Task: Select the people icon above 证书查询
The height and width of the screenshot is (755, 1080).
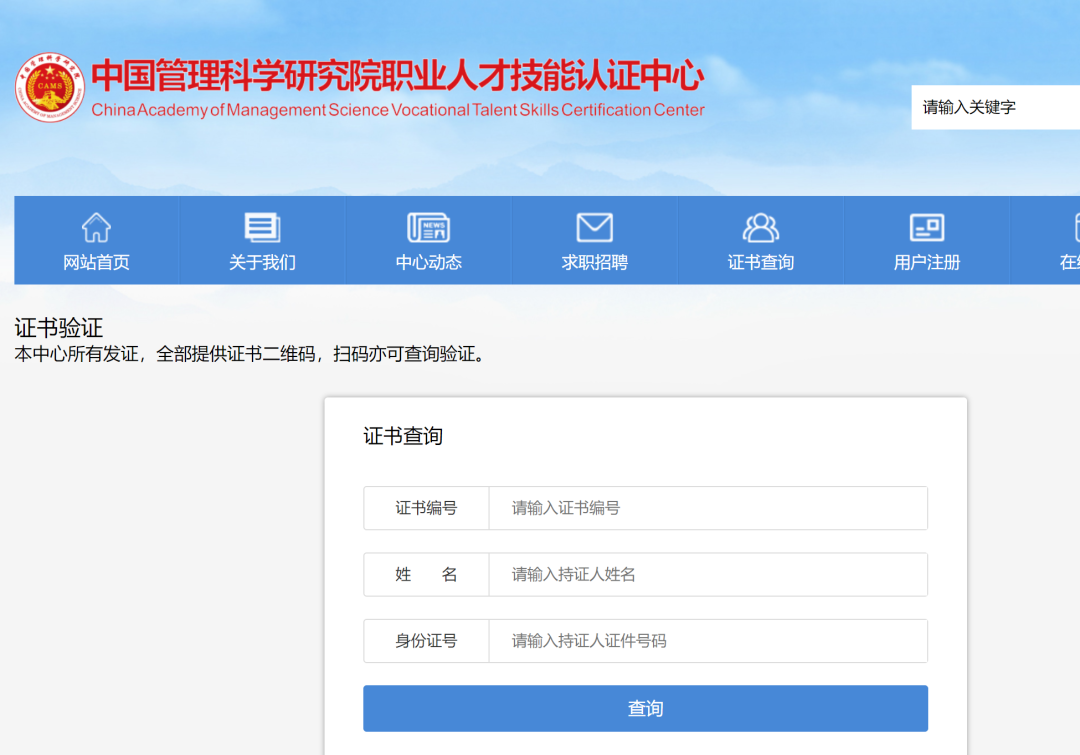Action: (x=761, y=227)
